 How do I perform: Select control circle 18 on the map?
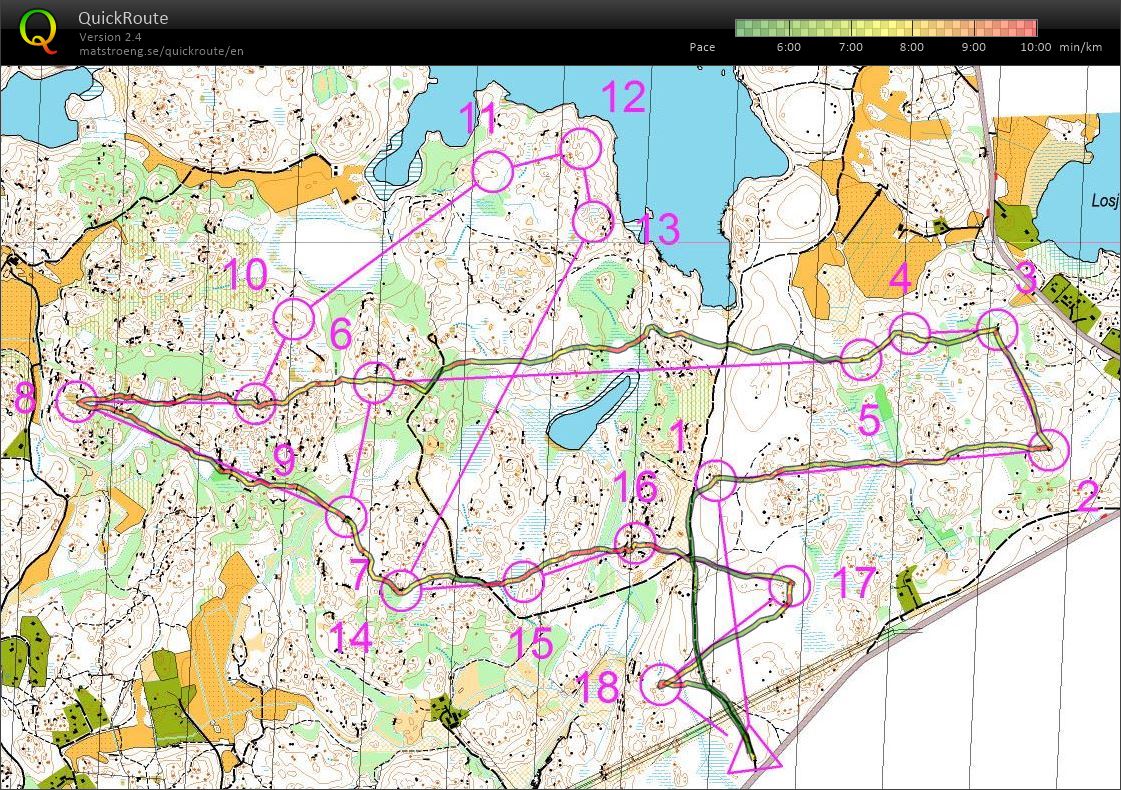(661, 684)
